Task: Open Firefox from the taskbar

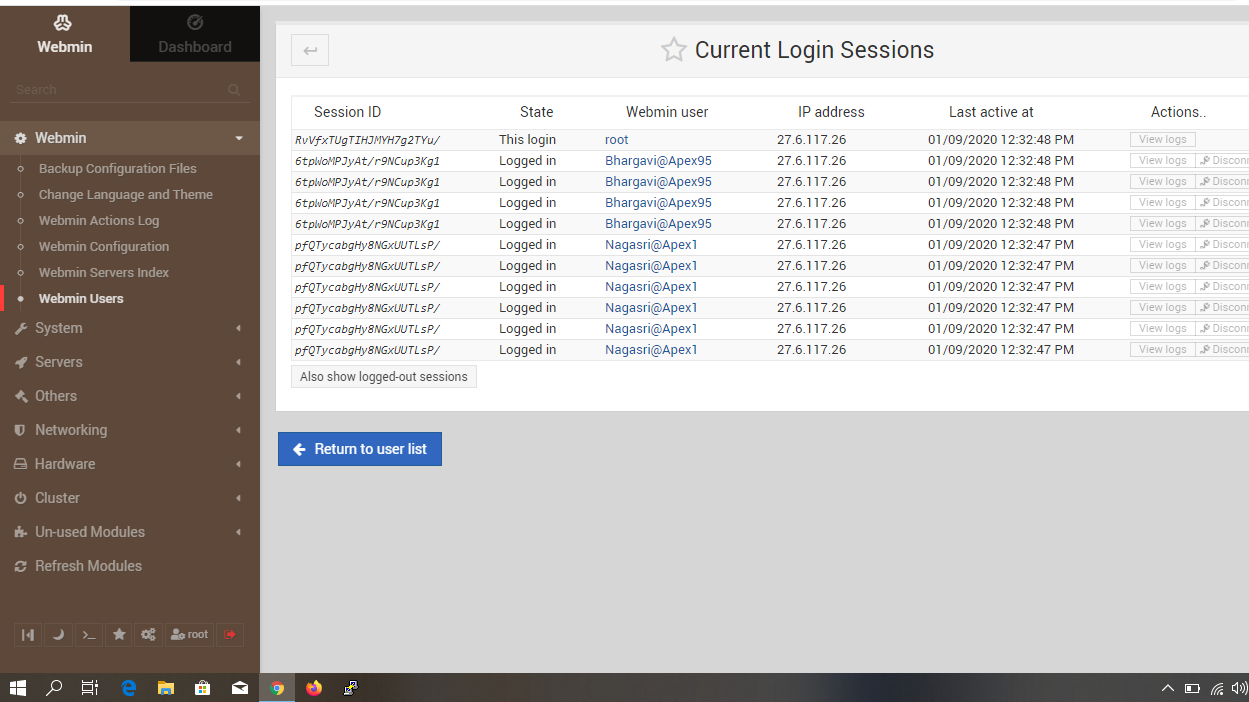Action: [313, 688]
